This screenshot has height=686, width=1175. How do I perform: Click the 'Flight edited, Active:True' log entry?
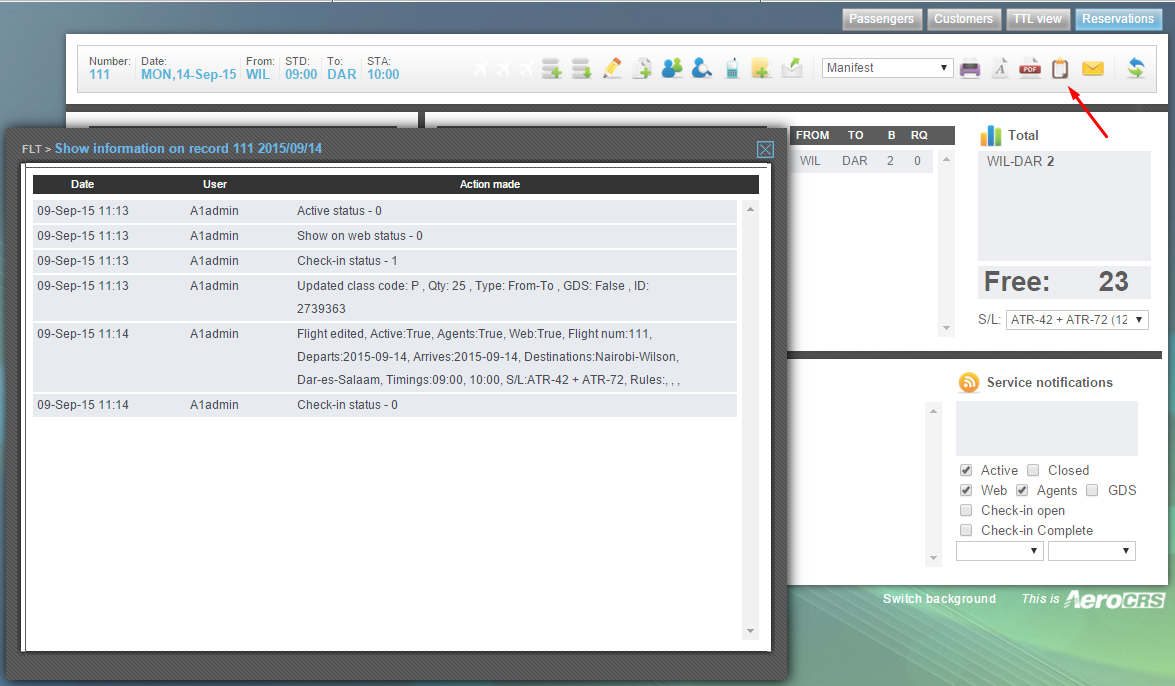385,357
